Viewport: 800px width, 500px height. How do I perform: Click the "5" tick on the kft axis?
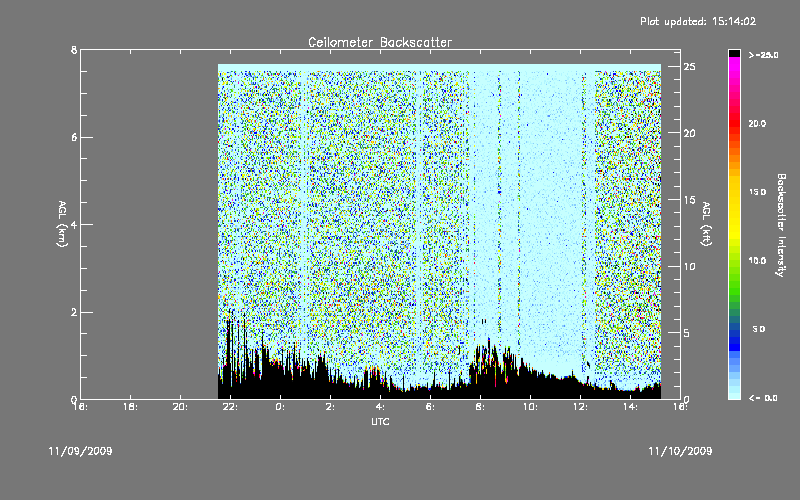(x=687, y=333)
